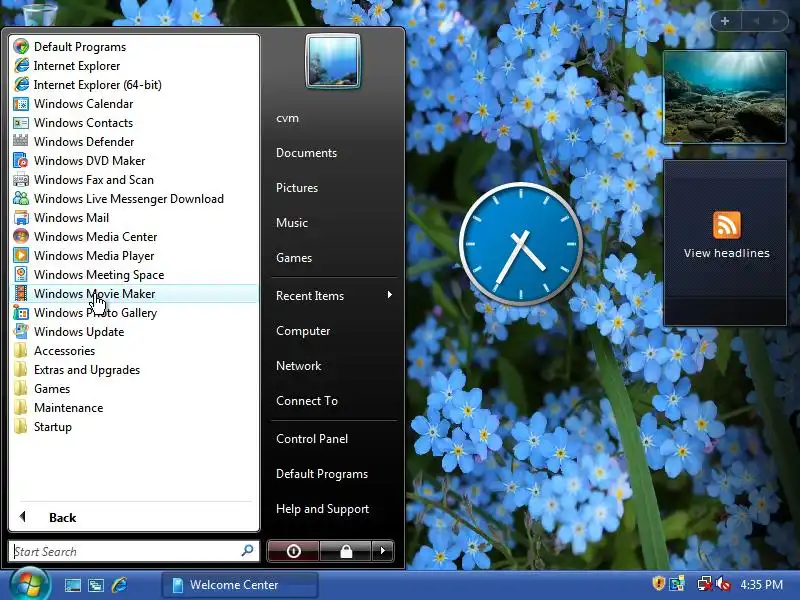Open Windows Live Messenger Download icon
Screen dimensions: 800x600
pos(21,198)
